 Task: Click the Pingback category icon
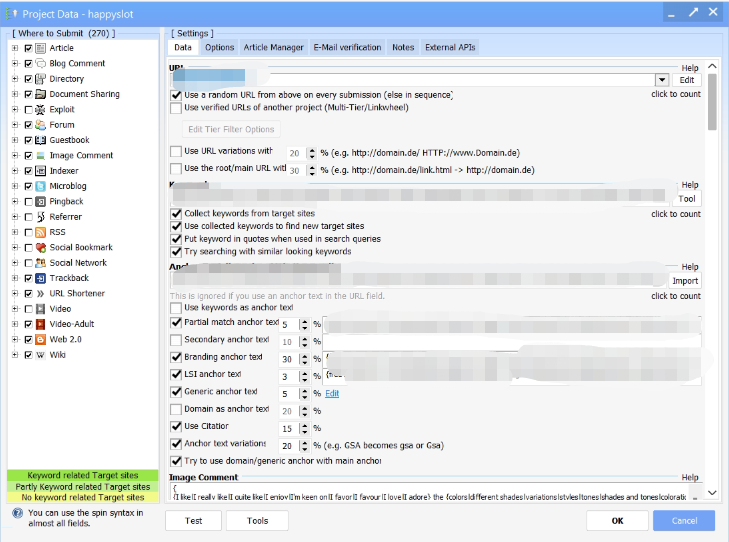click(41, 201)
